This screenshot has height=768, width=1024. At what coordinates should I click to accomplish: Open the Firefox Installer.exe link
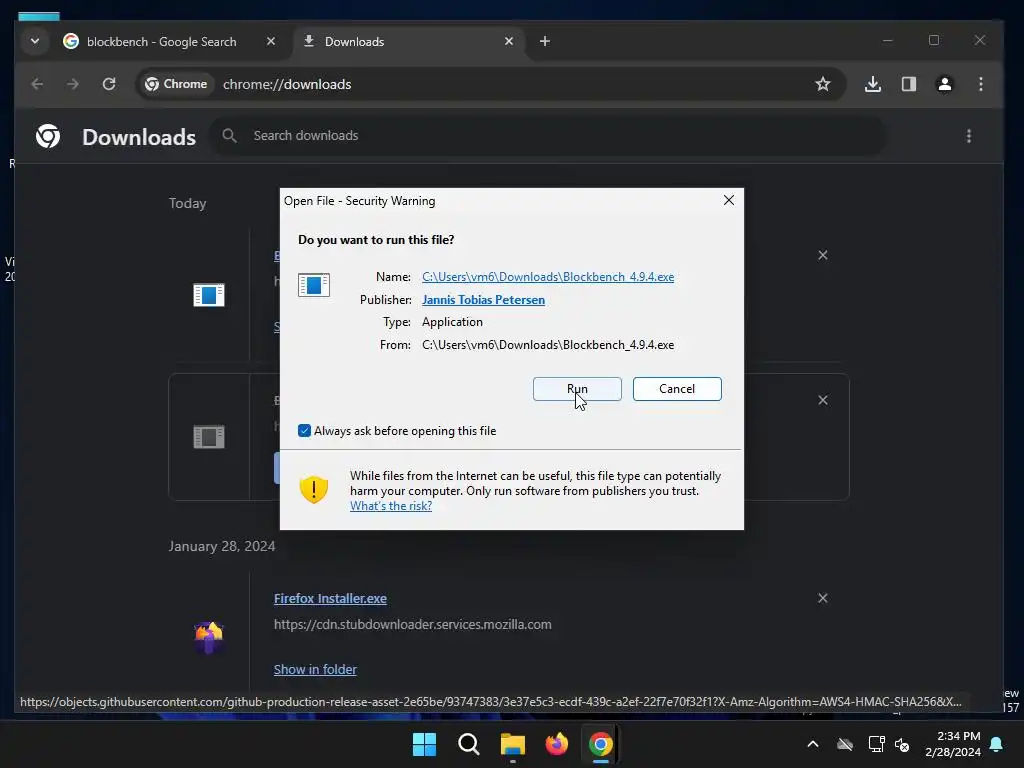330,598
